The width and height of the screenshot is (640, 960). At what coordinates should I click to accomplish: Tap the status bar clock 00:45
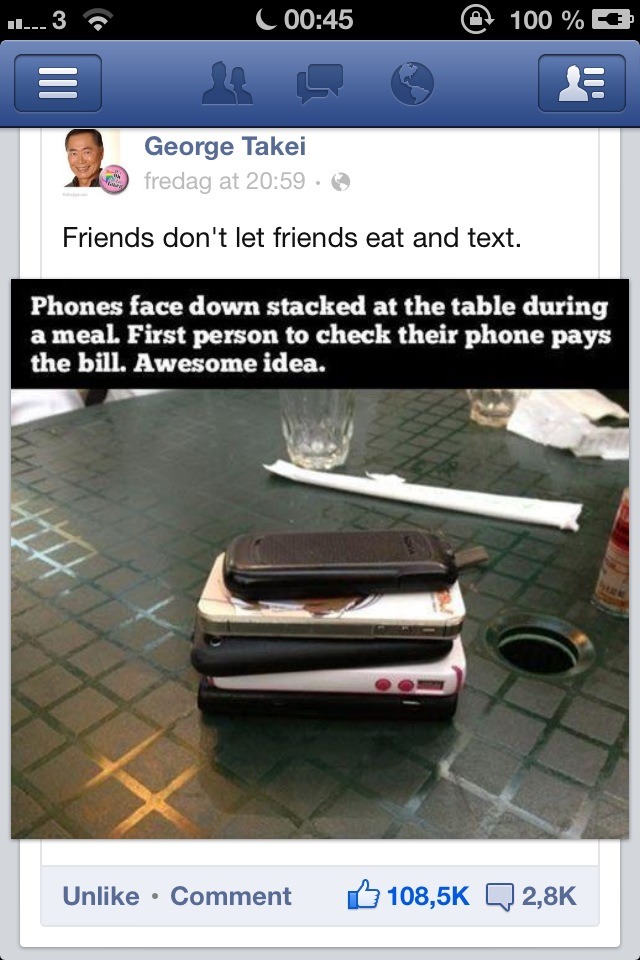pos(318,20)
